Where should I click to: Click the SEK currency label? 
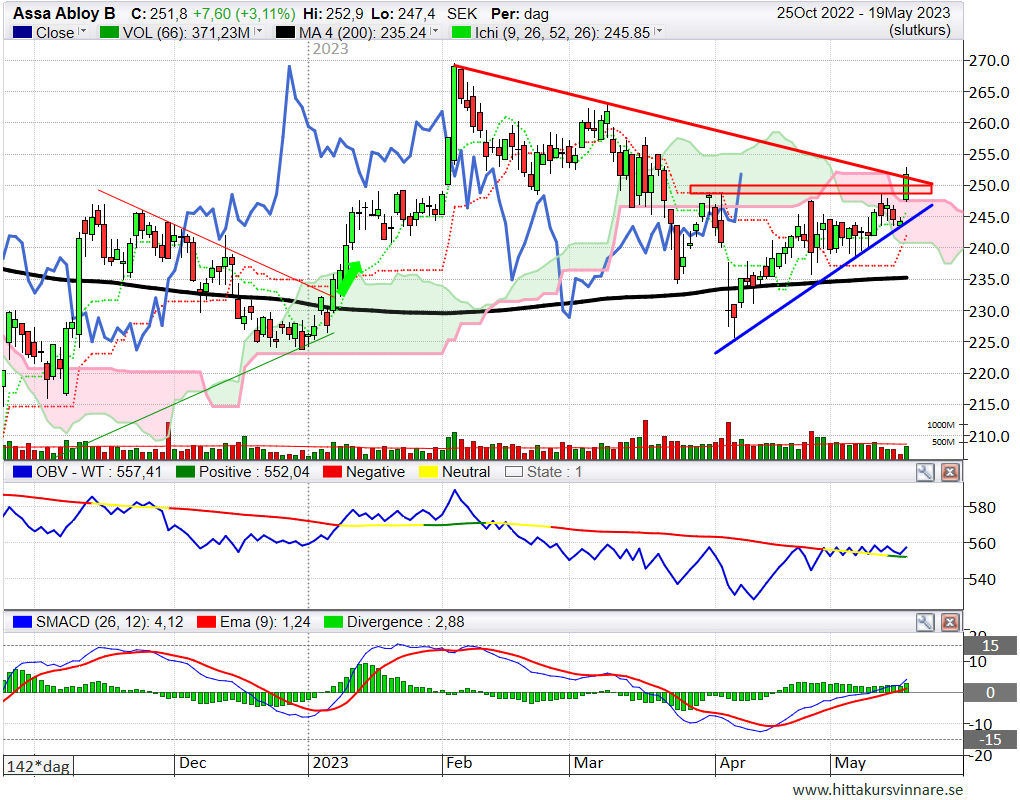click(x=462, y=14)
